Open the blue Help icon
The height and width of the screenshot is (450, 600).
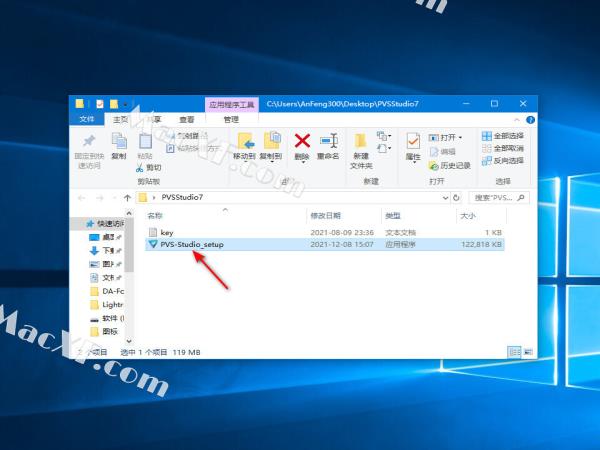coord(530,120)
